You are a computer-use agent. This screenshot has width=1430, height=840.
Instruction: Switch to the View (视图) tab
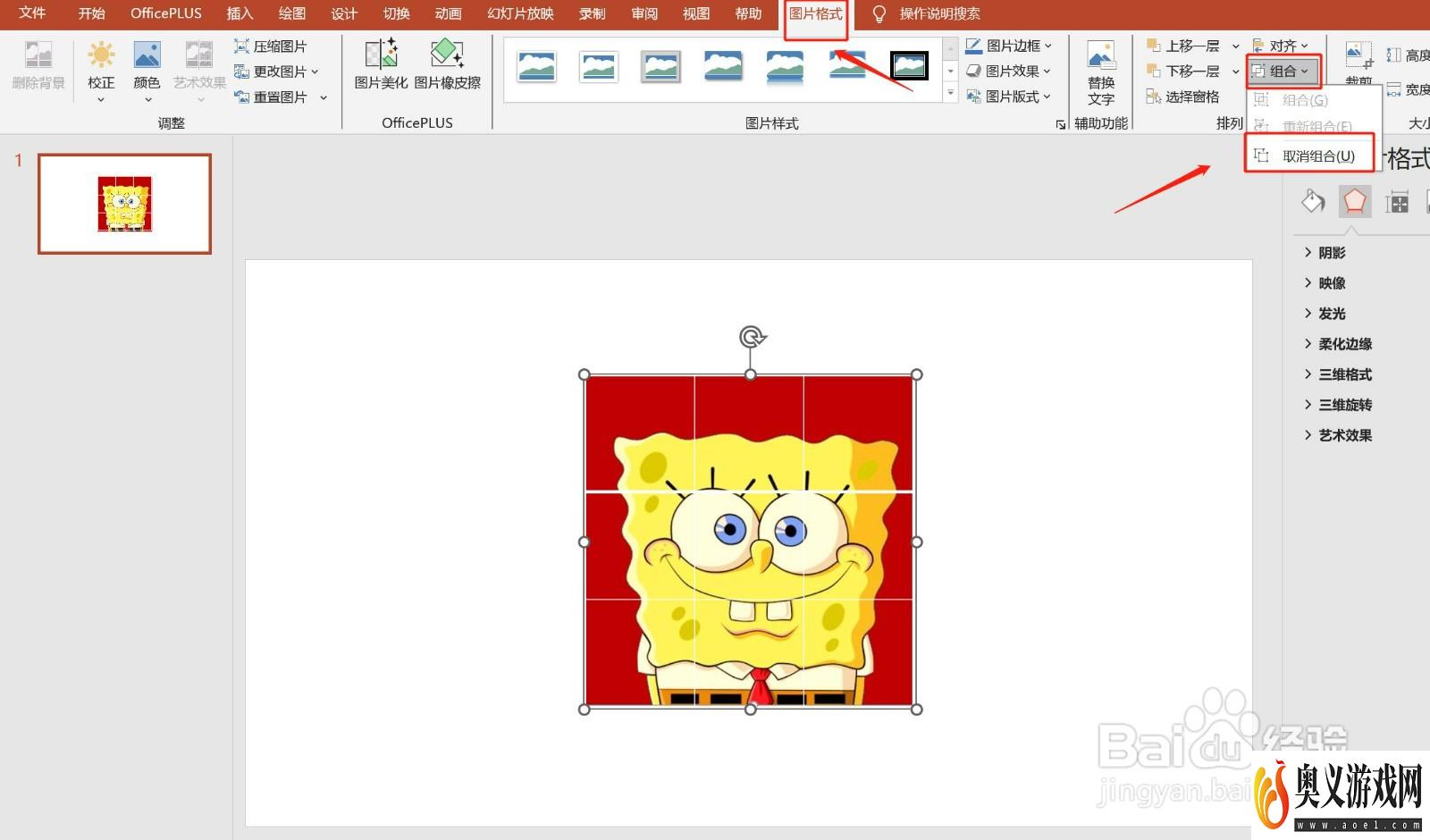(695, 13)
